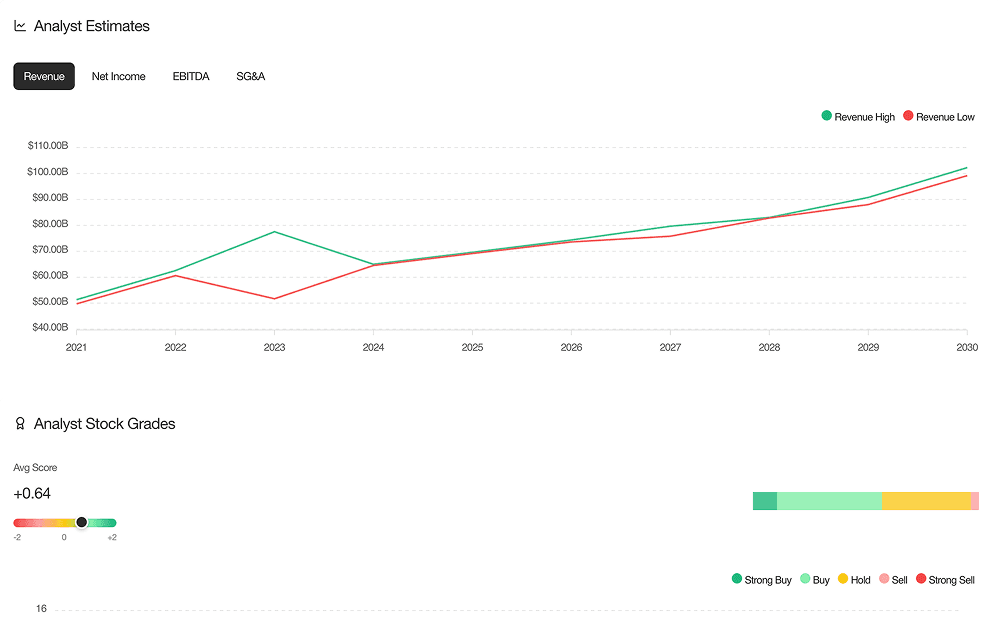Click the 2024 label on chart axis
Image resolution: width=1000 pixels, height=625 pixels.
point(373,348)
